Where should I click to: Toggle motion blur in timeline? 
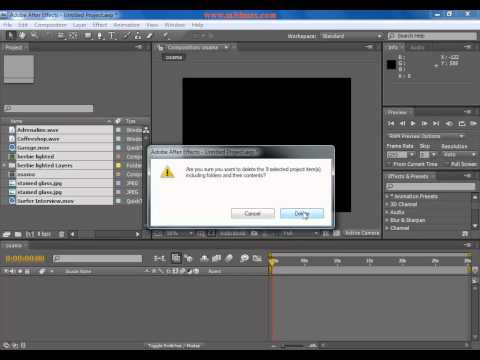point(229,258)
